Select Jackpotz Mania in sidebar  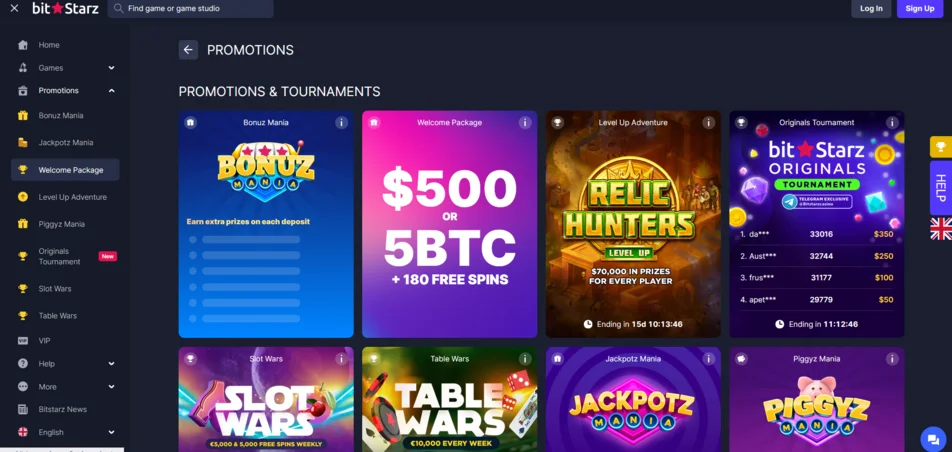pos(66,143)
